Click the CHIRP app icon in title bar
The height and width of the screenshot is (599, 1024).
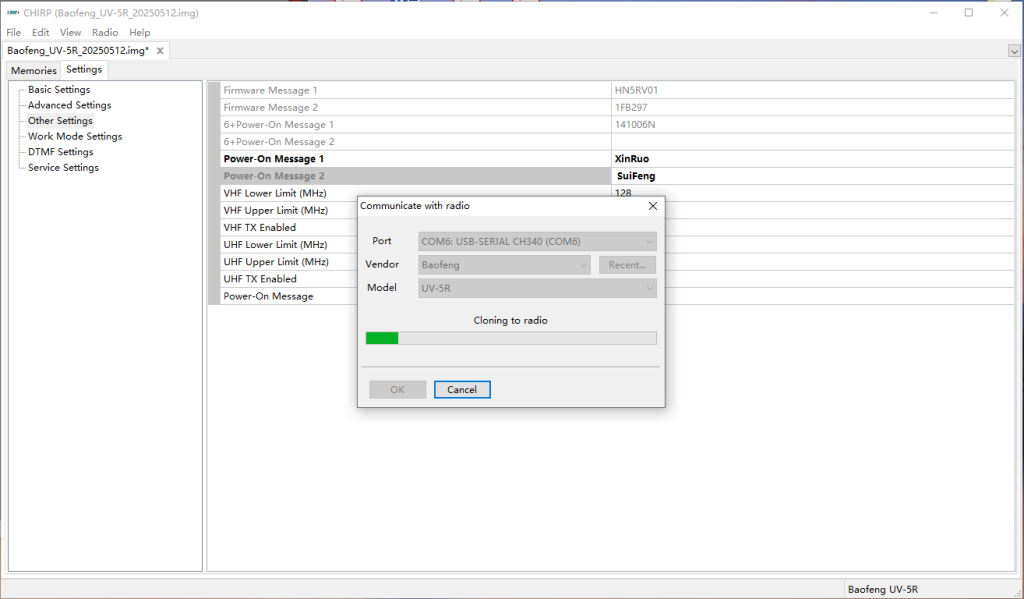point(12,13)
